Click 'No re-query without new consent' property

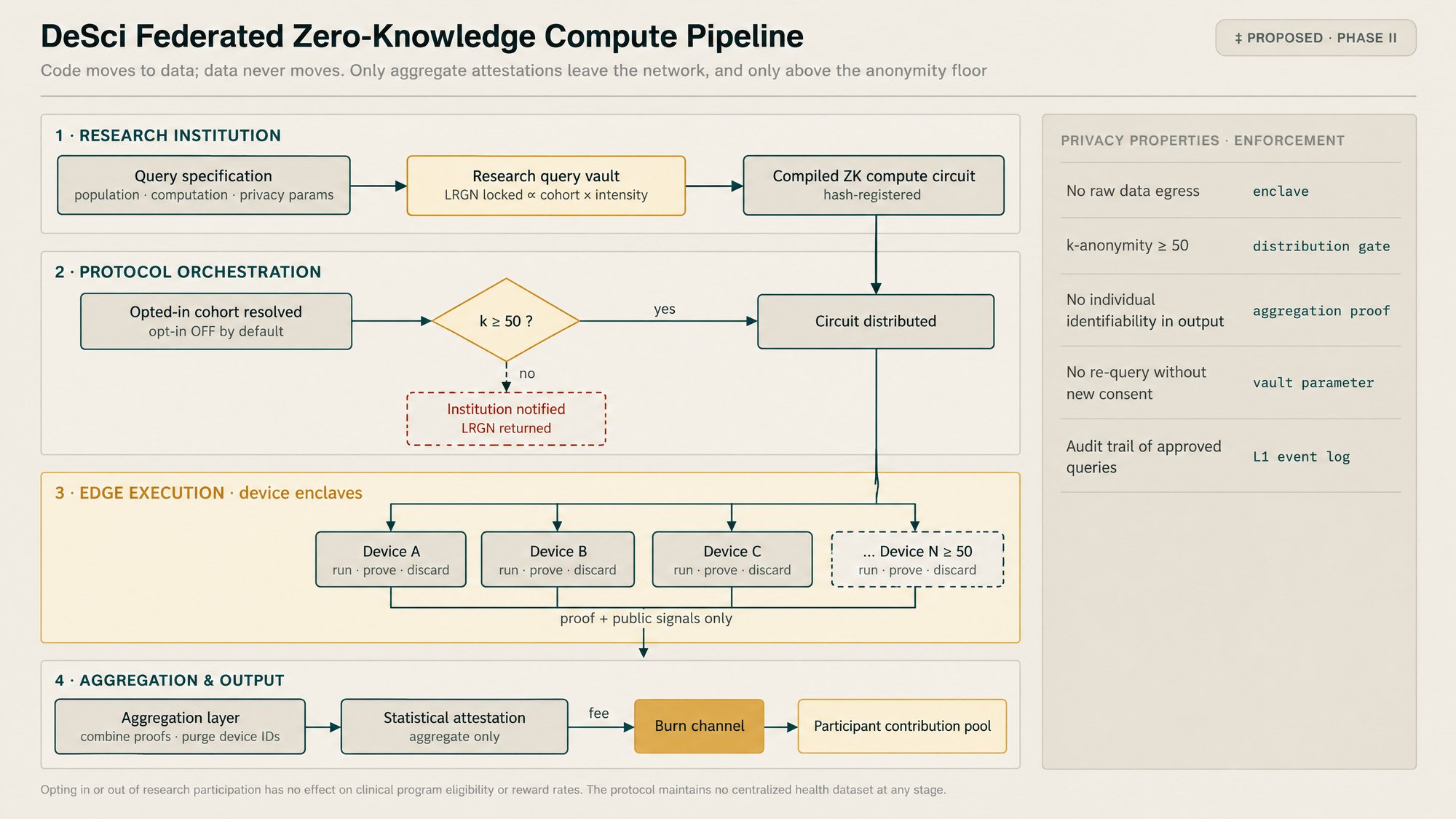[1136, 383]
